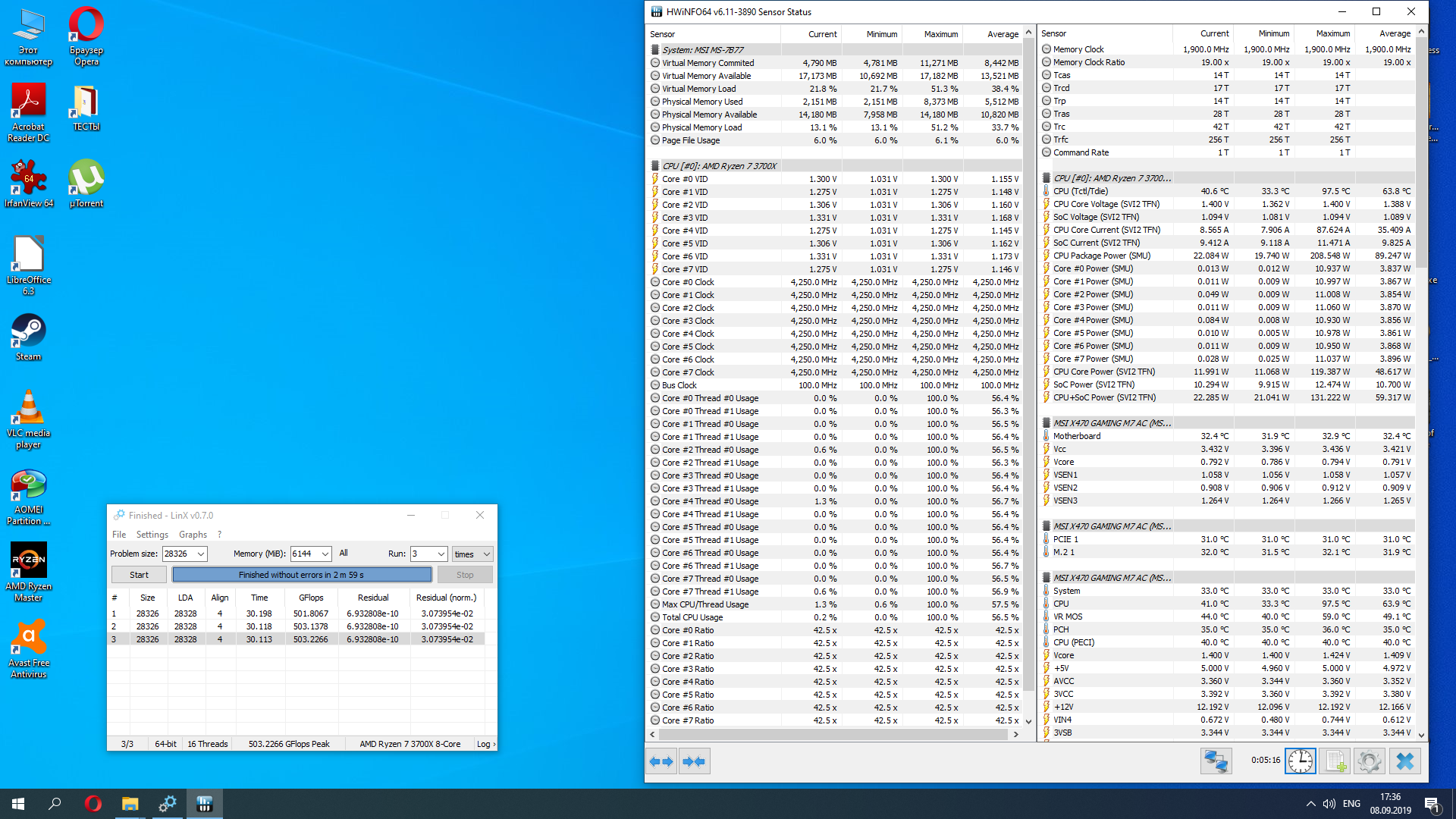This screenshot has height=819, width=1456.
Task: Click the expand columns arrows button
Action: pyautogui.click(x=662, y=761)
